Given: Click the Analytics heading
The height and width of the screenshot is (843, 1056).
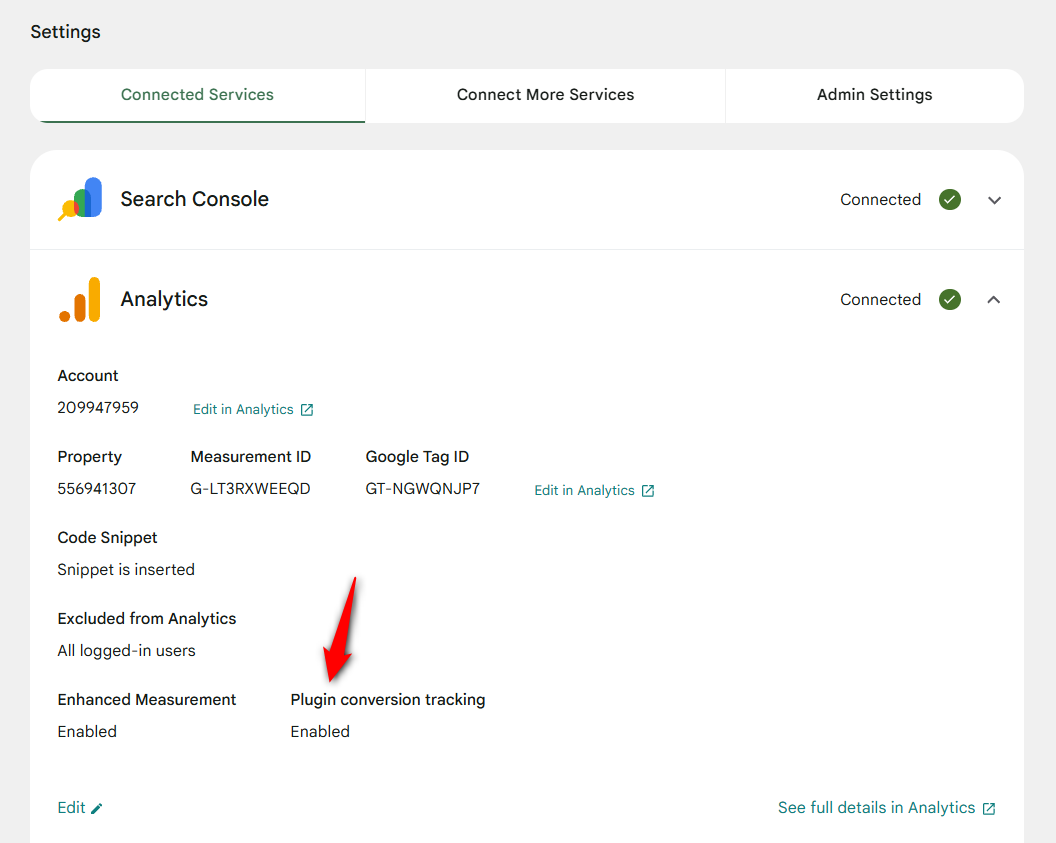Looking at the screenshot, I should coord(164,299).
